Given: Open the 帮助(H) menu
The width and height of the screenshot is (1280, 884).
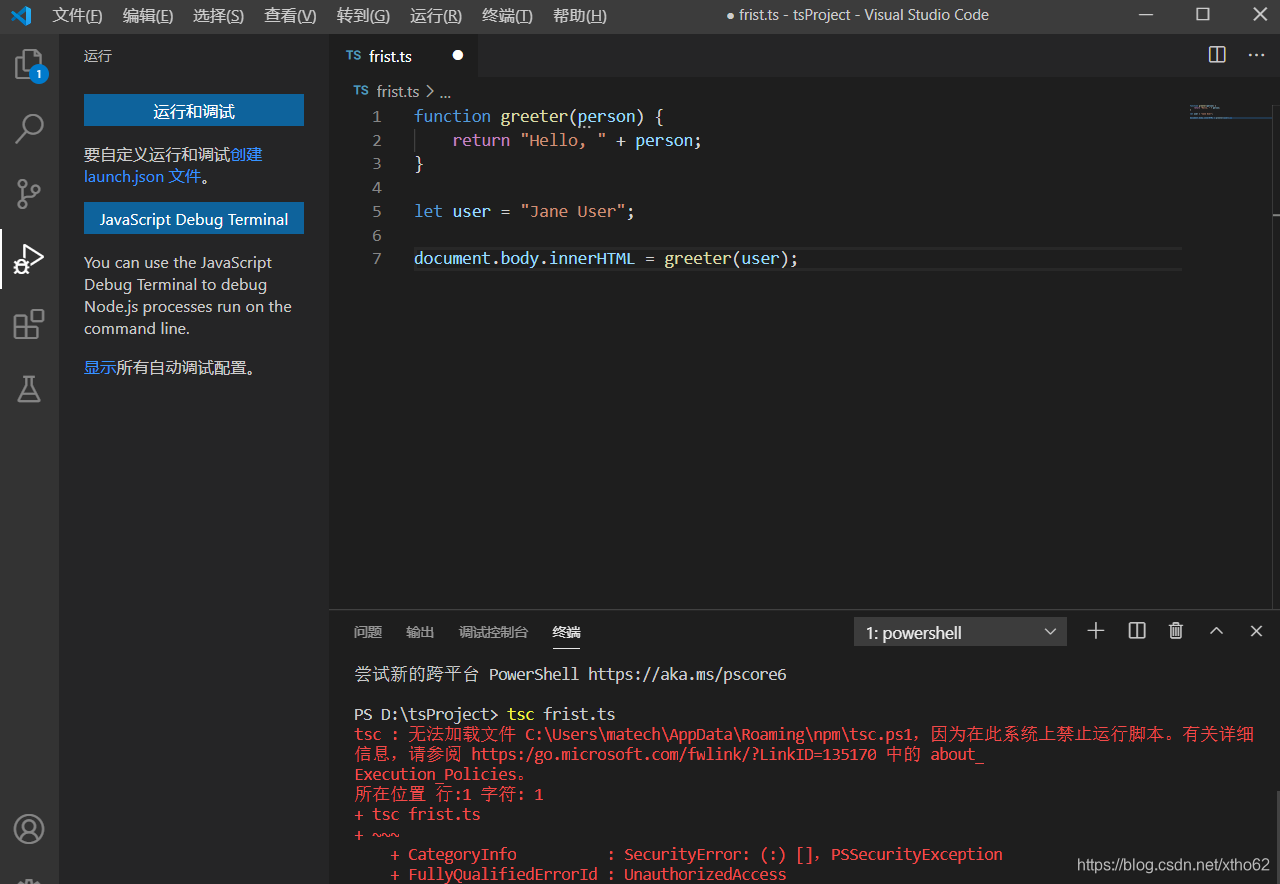Looking at the screenshot, I should 580,15.
